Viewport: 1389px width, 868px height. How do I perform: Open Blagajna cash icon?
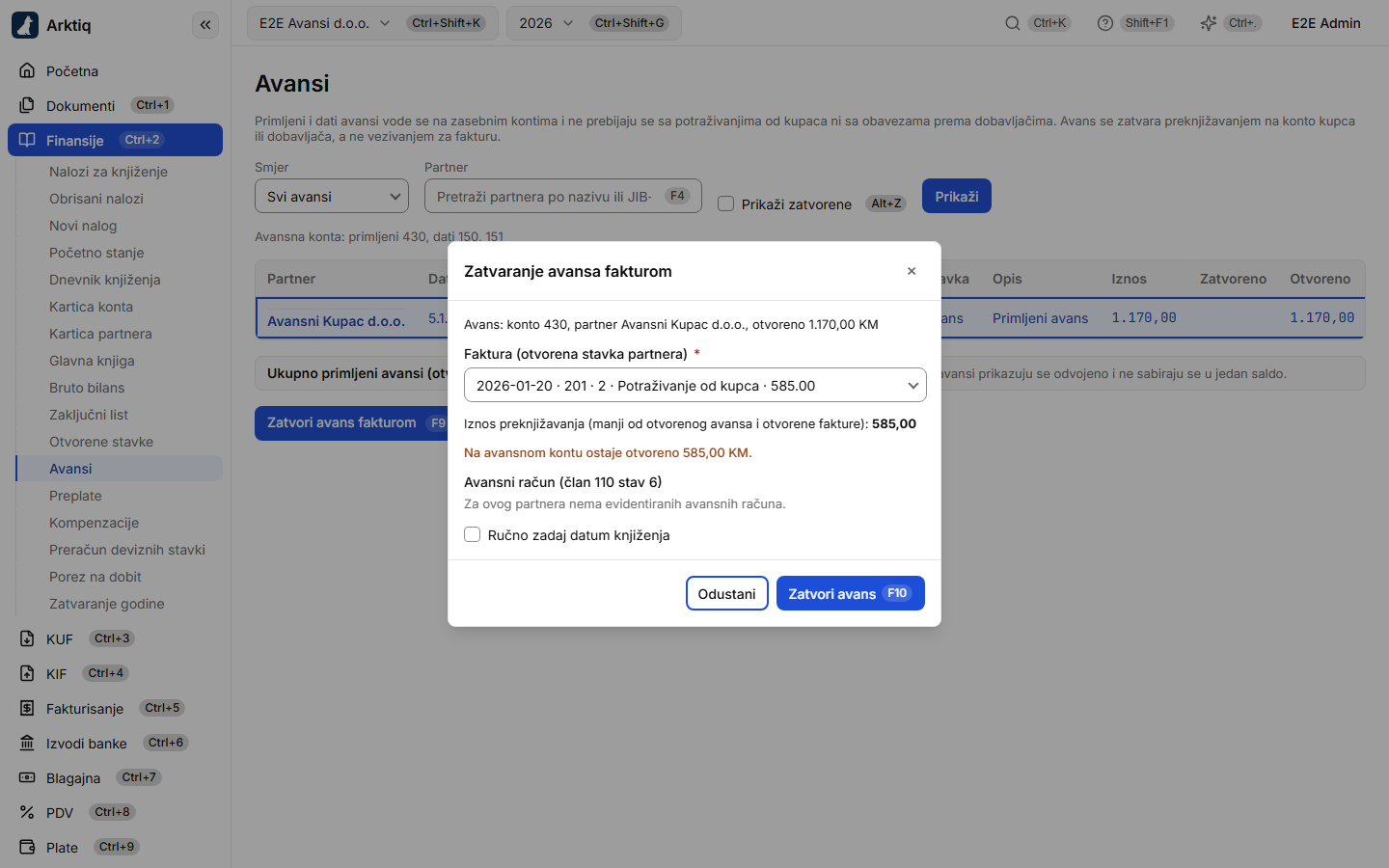click(x=27, y=777)
